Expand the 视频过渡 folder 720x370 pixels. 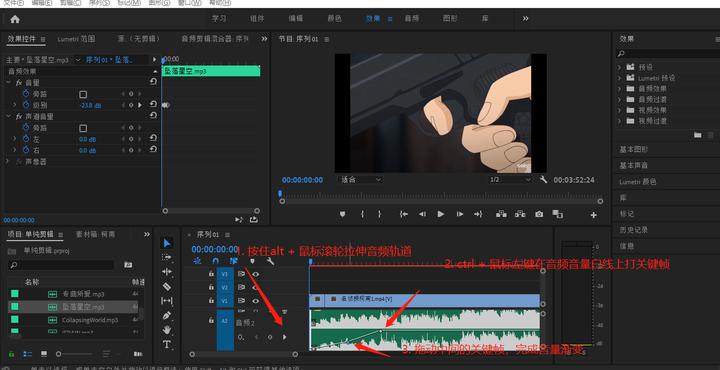point(619,121)
